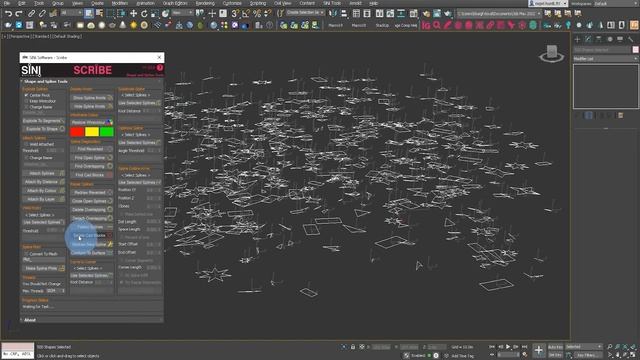Click the Max Threads value field
Screen dimensions: 640x360
(54, 291)
